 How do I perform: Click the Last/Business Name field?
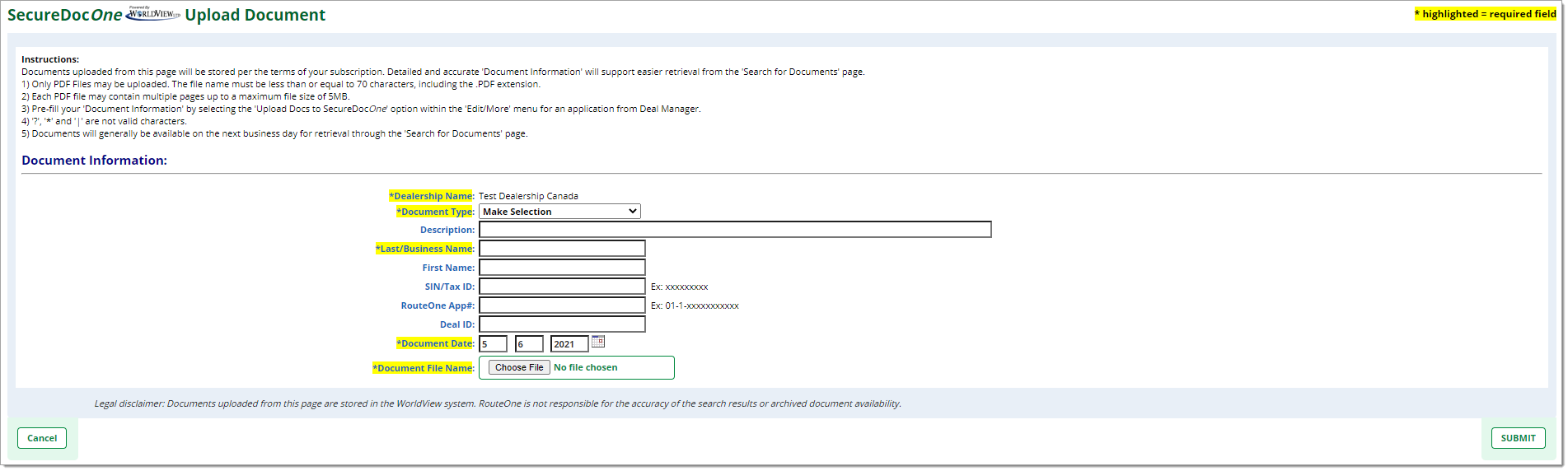click(562, 249)
